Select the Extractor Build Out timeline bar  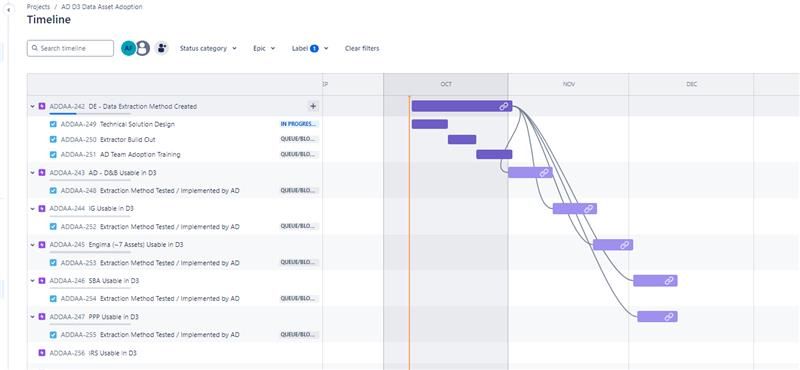coord(462,139)
